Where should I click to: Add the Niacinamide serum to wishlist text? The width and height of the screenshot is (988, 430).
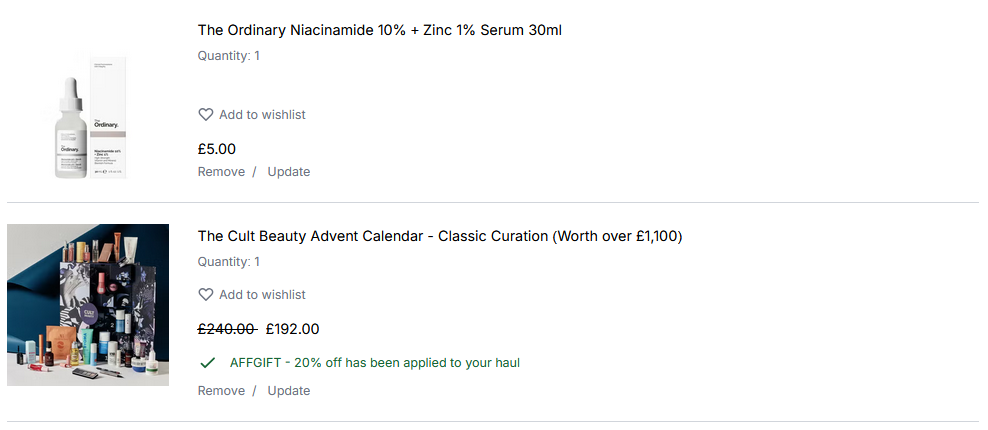click(x=262, y=115)
